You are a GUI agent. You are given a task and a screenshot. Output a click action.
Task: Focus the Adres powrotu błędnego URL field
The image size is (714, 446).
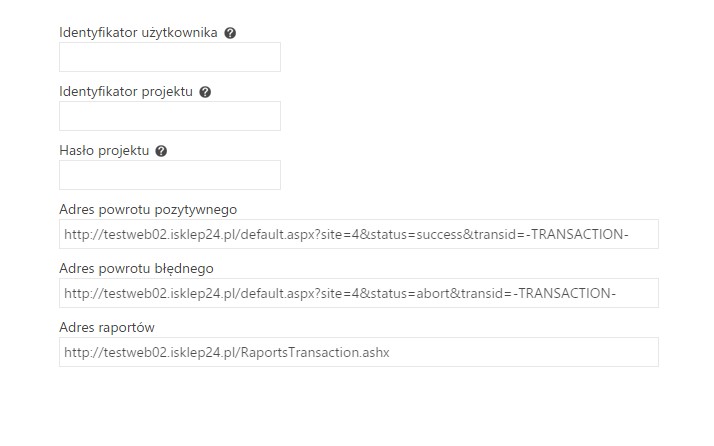tap(359, 293)
